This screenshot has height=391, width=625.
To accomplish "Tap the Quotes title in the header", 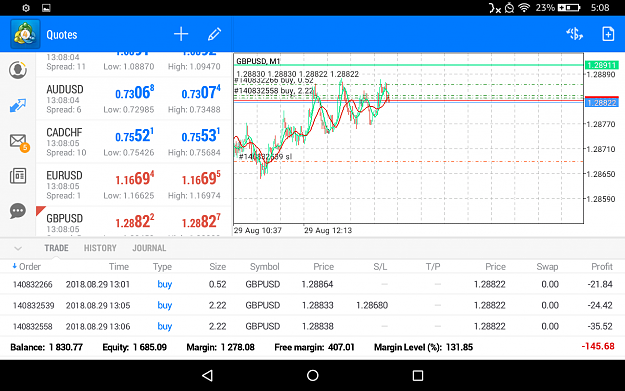I will point(62,35).
